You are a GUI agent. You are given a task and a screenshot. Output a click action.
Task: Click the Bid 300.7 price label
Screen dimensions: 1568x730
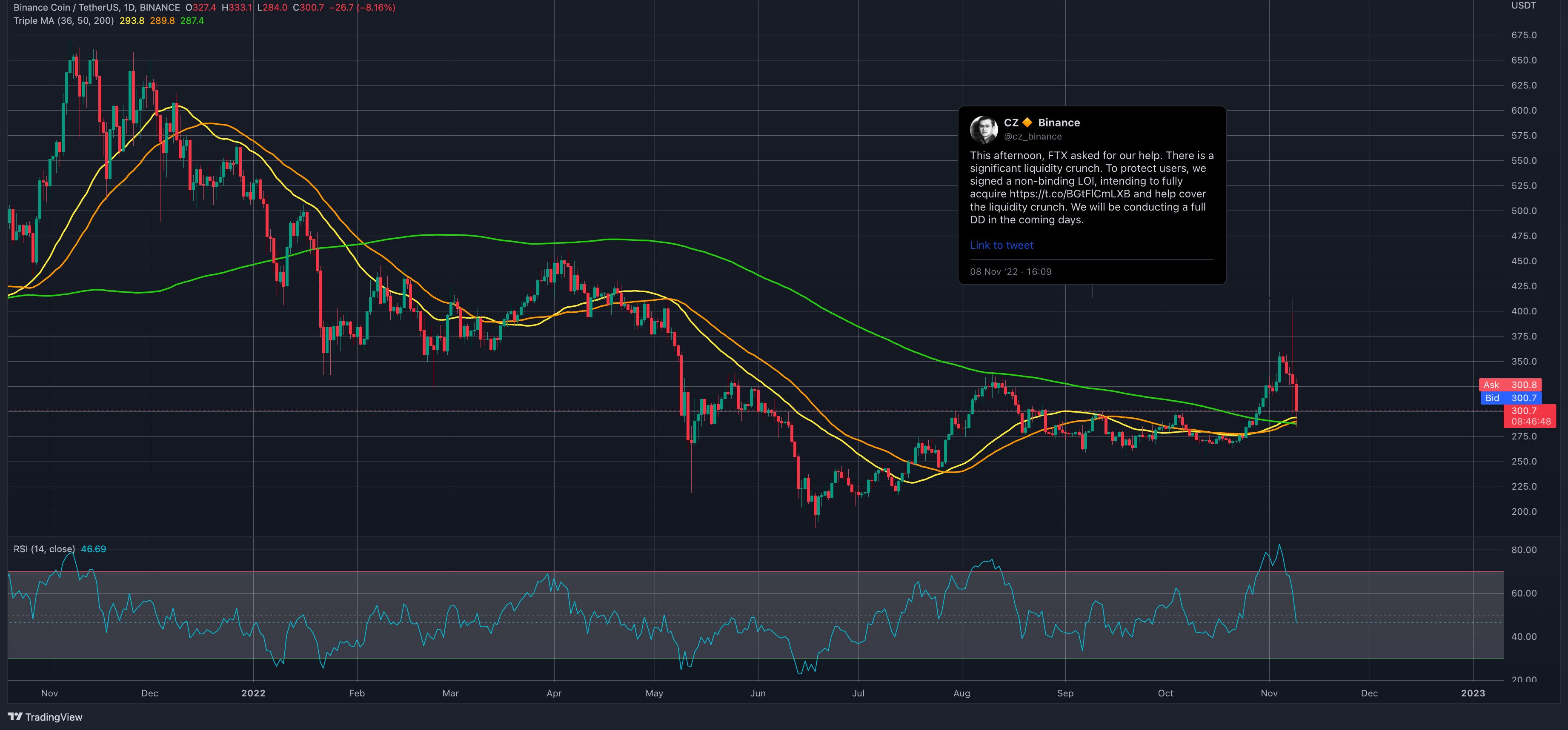[1510, 398]
